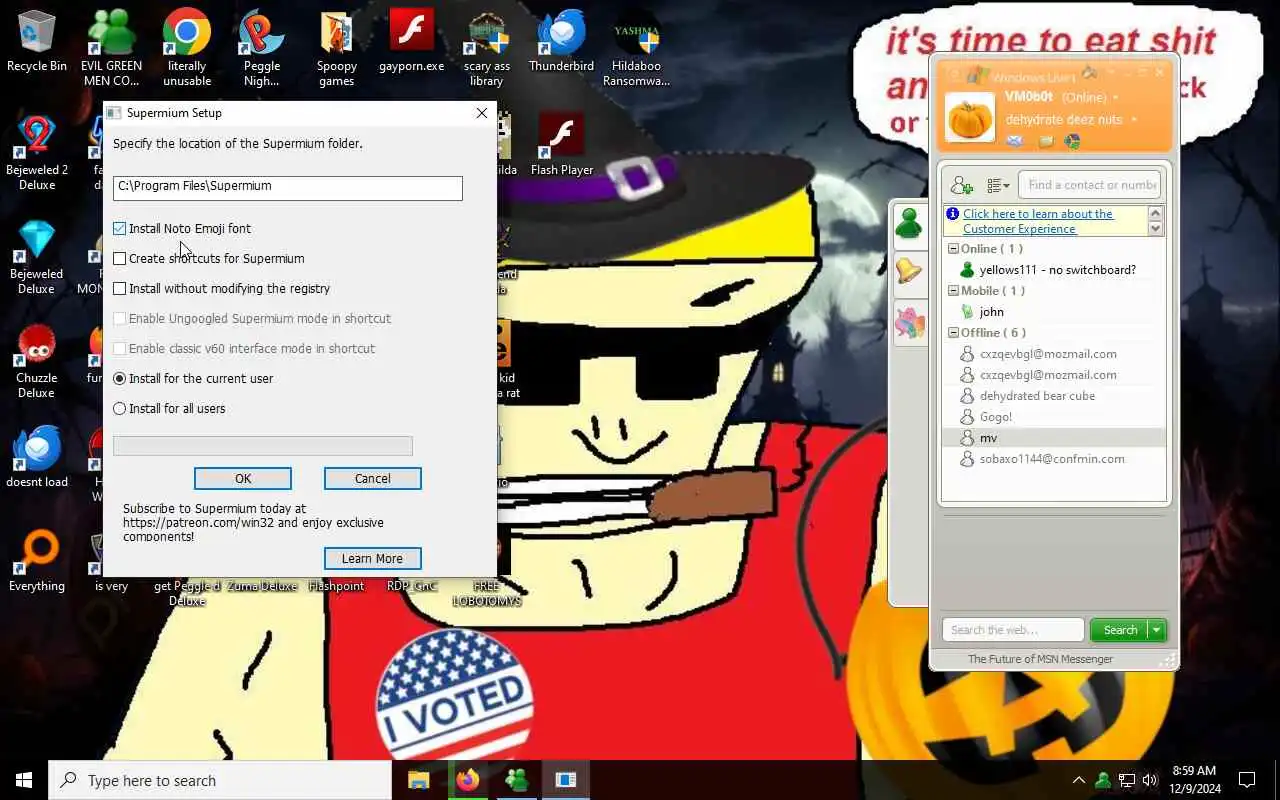Switch to the bell alerts tab
Viewport: 1280px width, 800px height.
909,271
